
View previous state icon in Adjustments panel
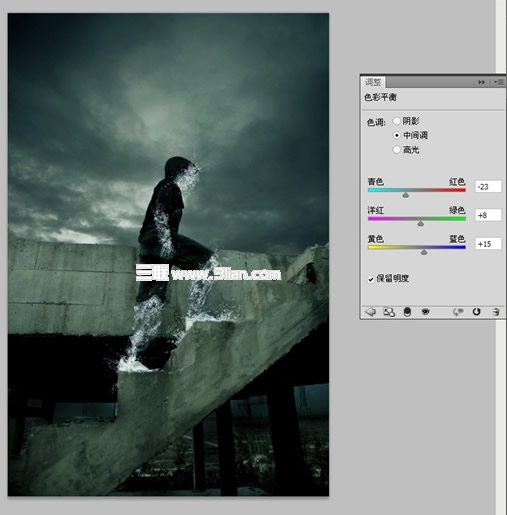click(458, 312)
